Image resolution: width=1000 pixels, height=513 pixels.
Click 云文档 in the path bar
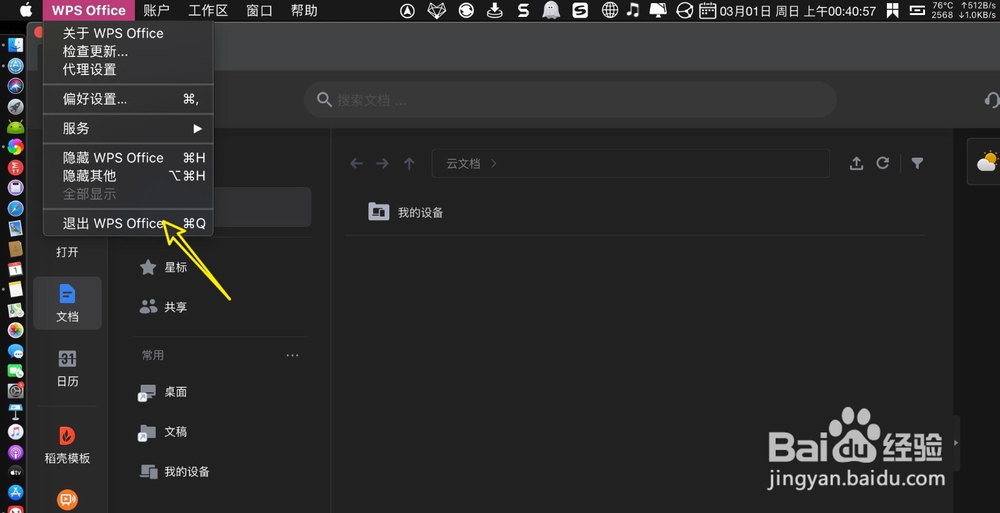click(x=463, y=163)
